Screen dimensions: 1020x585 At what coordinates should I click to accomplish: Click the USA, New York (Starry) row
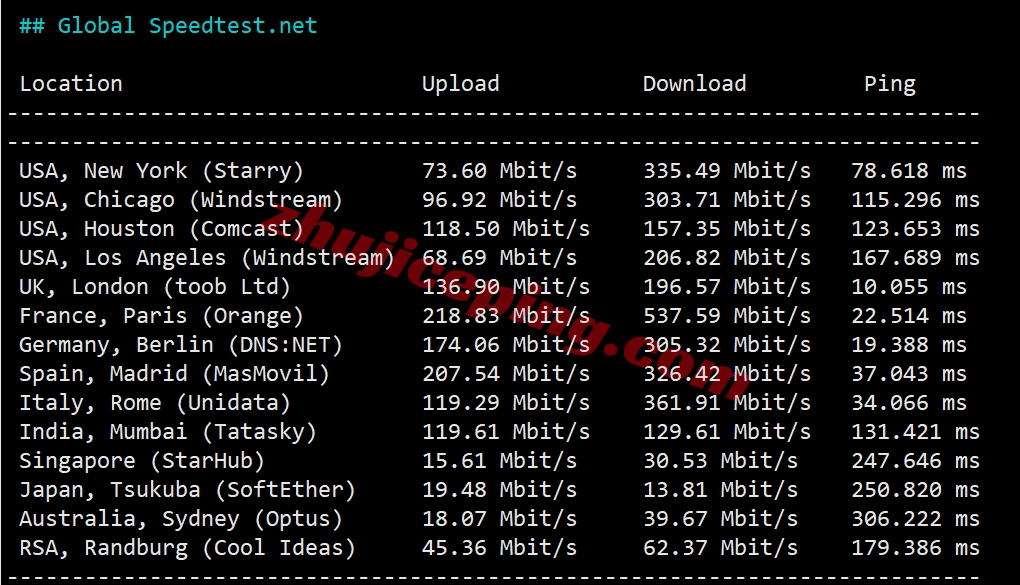(x=499, y=171)
